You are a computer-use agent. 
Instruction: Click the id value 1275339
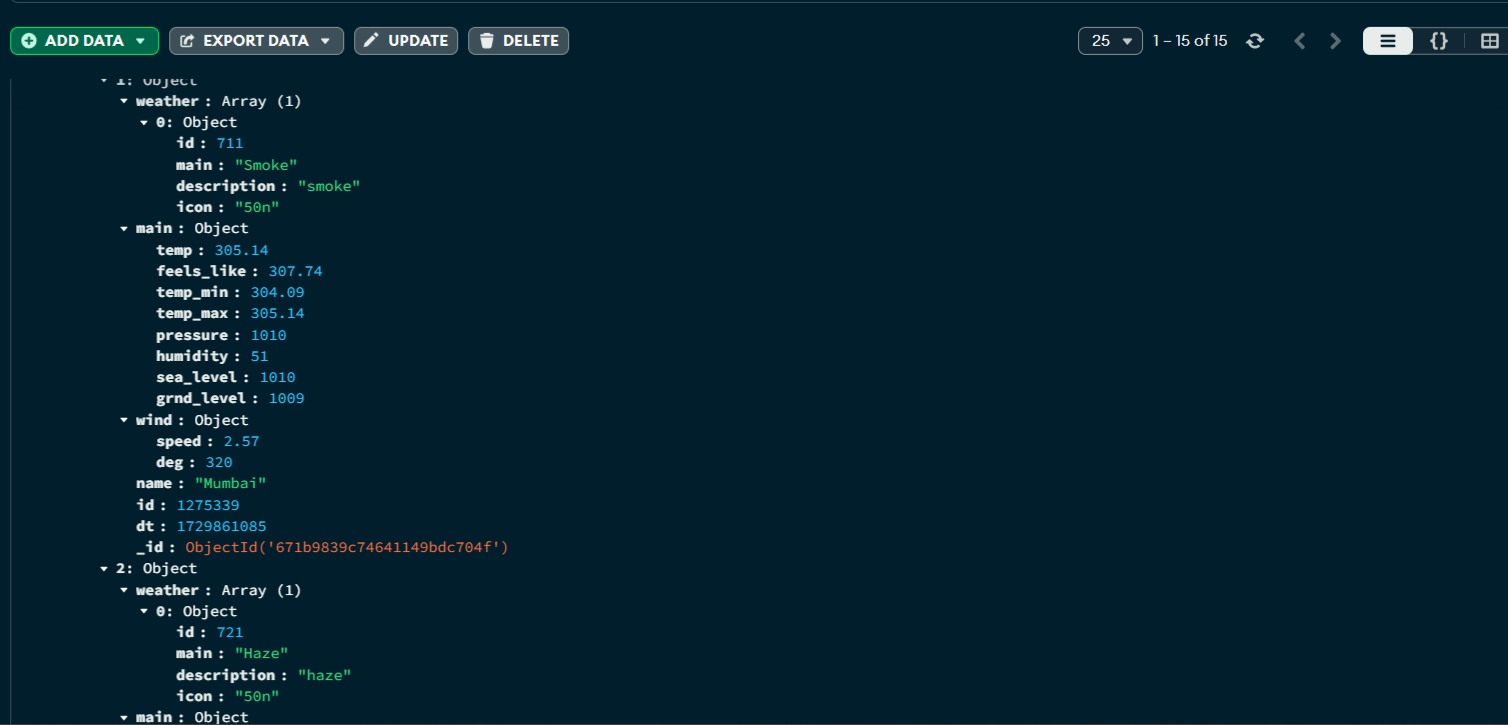(x=208, y=505)
